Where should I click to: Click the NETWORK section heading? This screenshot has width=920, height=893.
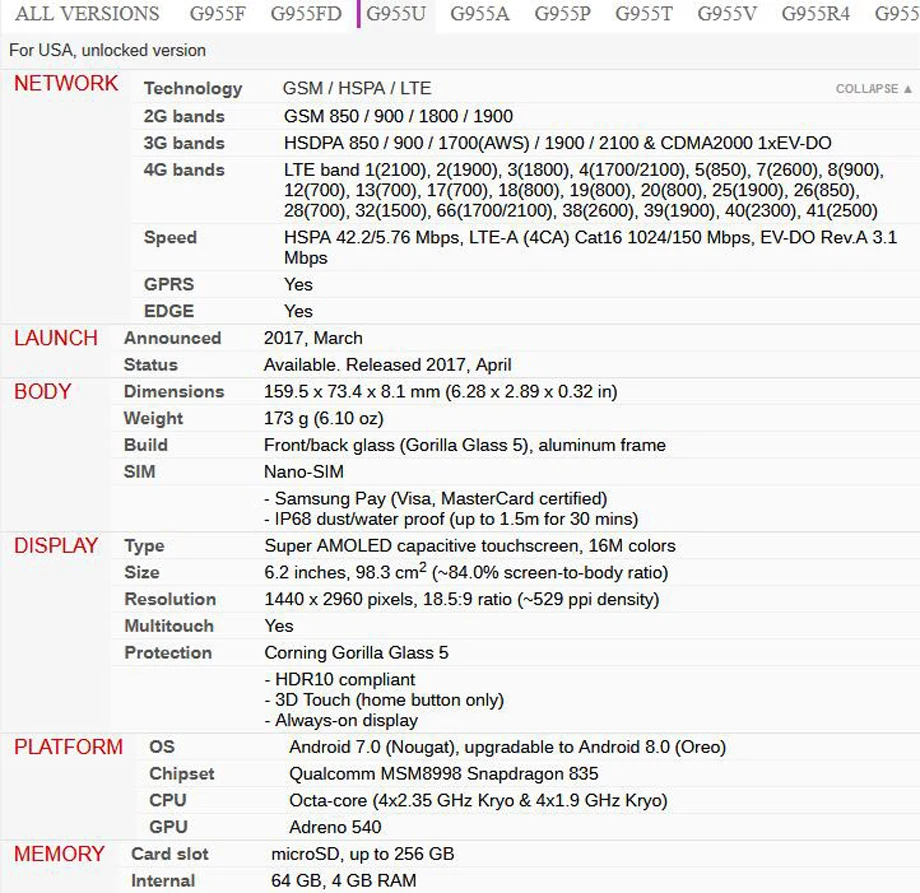coord(66,83)
